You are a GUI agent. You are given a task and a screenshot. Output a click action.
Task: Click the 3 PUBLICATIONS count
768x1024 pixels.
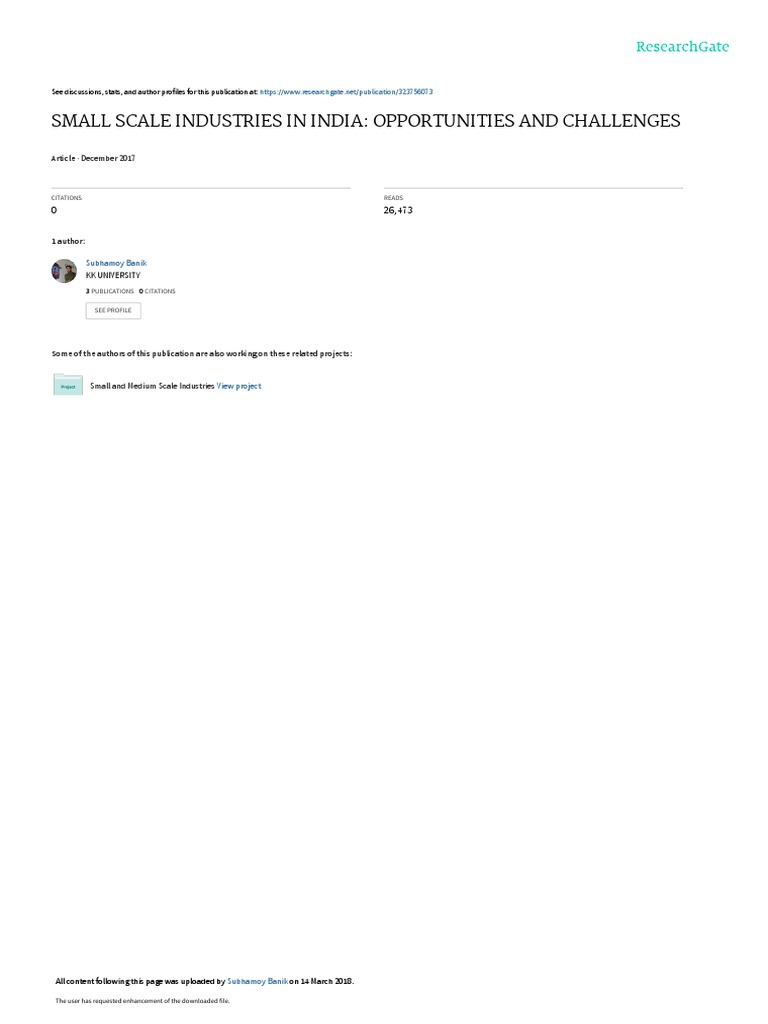click(110, 291)
